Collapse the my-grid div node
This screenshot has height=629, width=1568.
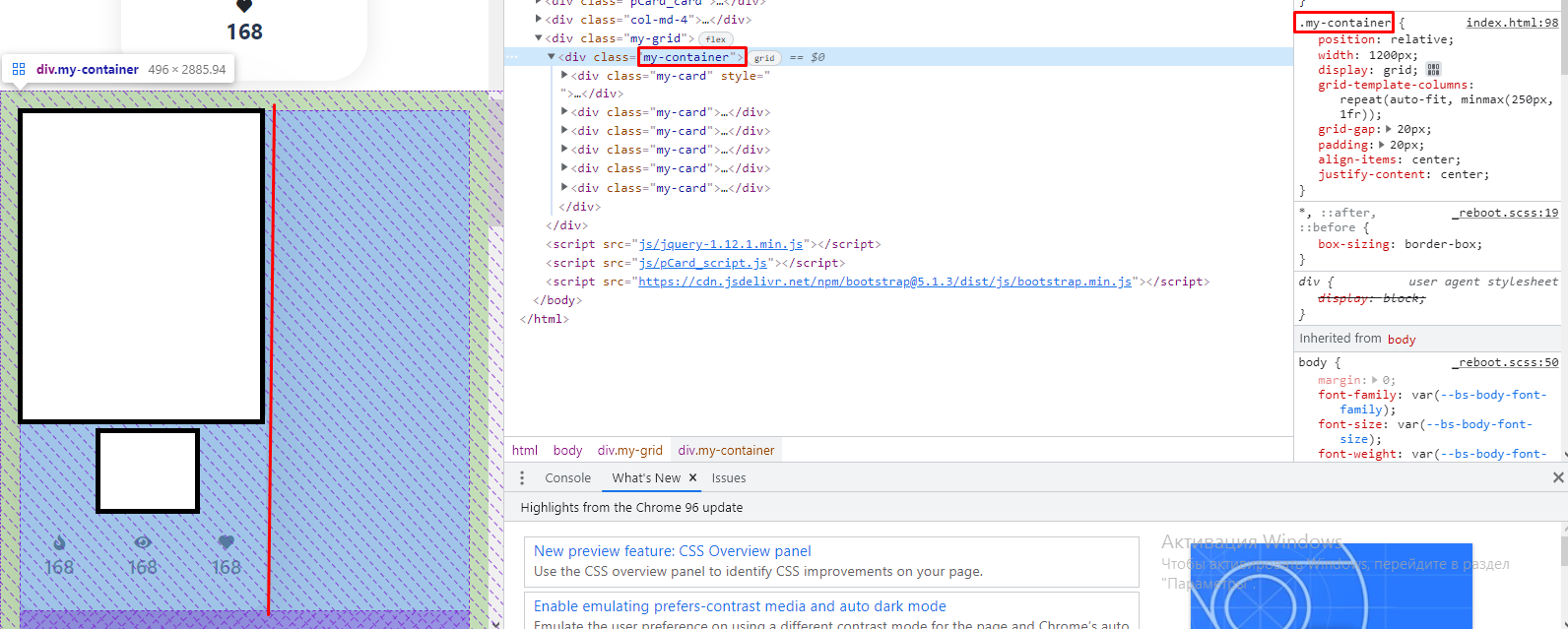[539, 38]
